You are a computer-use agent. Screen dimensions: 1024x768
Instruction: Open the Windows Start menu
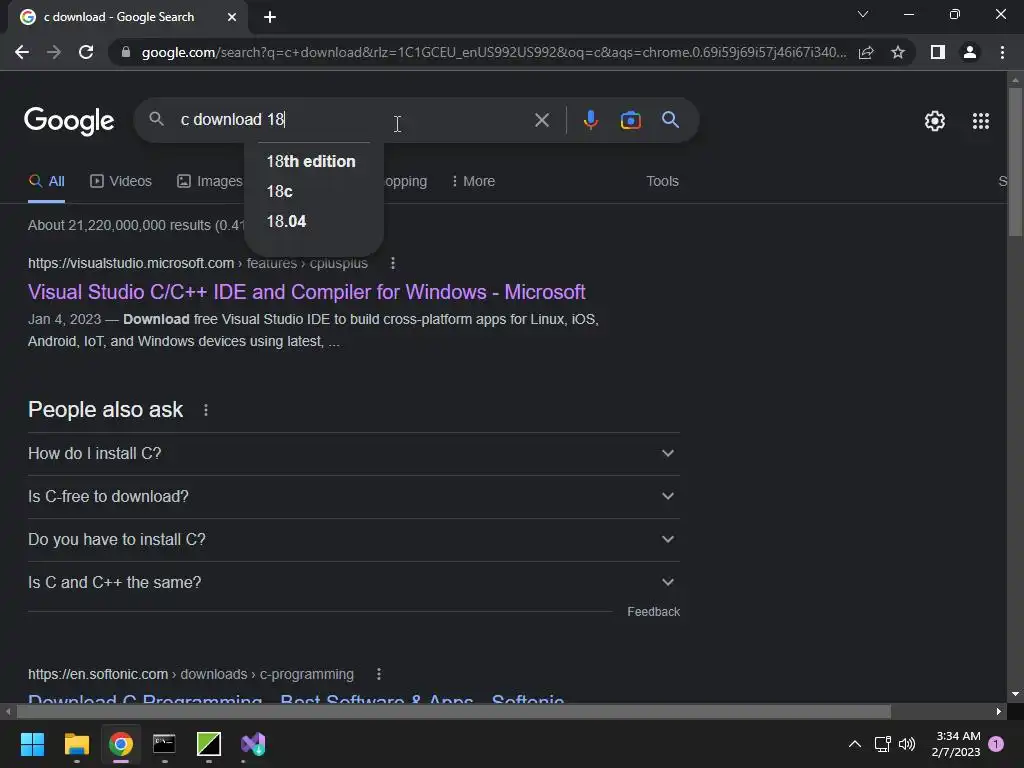coord(32,744)
